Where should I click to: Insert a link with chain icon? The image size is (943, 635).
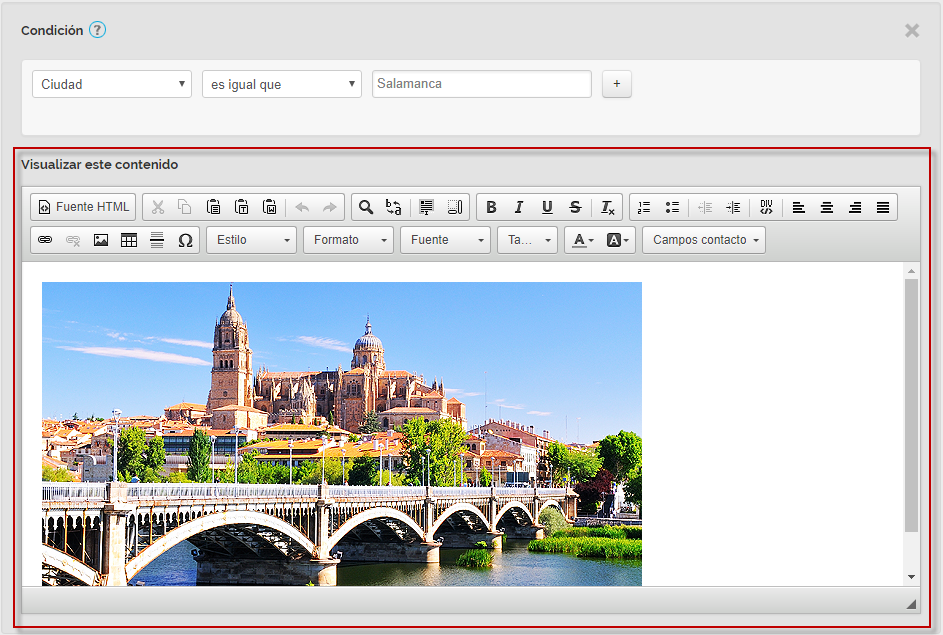45,240
